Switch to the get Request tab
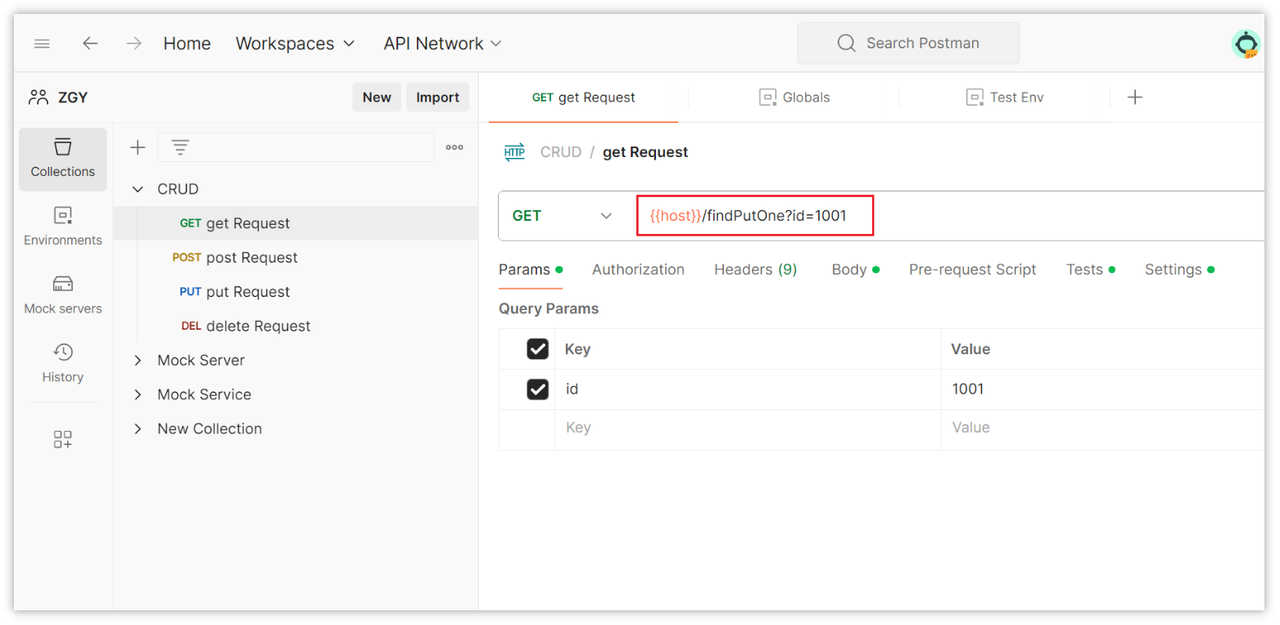Viewport: 1280px width, 625px height. click(x=584, y=97)
